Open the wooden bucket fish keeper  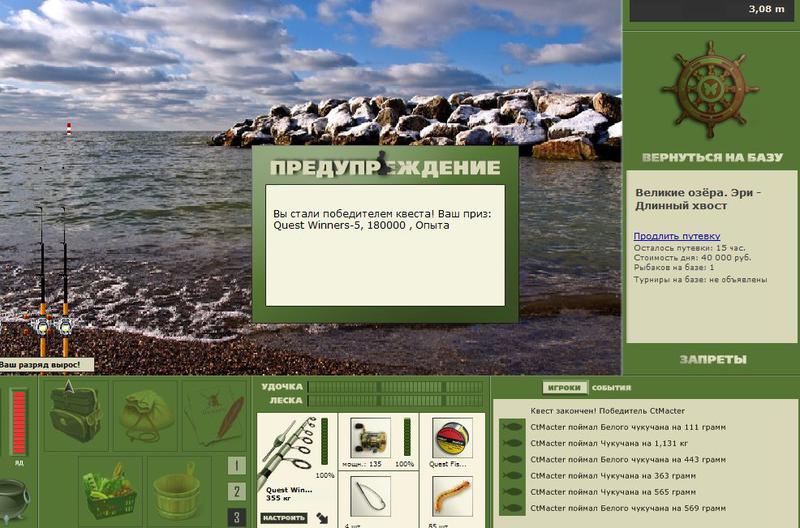coord(180,492)
